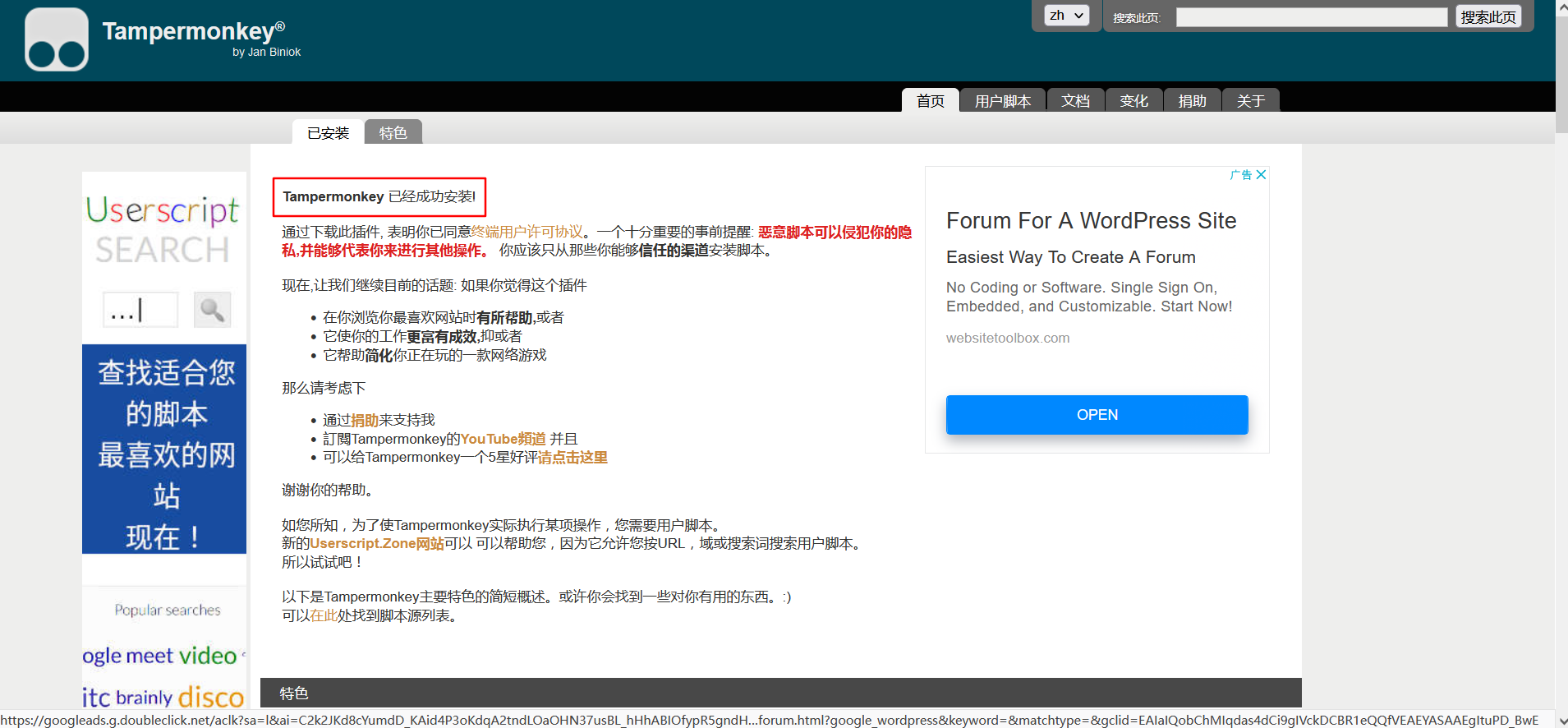The image size is (1568, 728).
Task: Click the OPEN button in the ad
Action: (x=1097, y=415)
